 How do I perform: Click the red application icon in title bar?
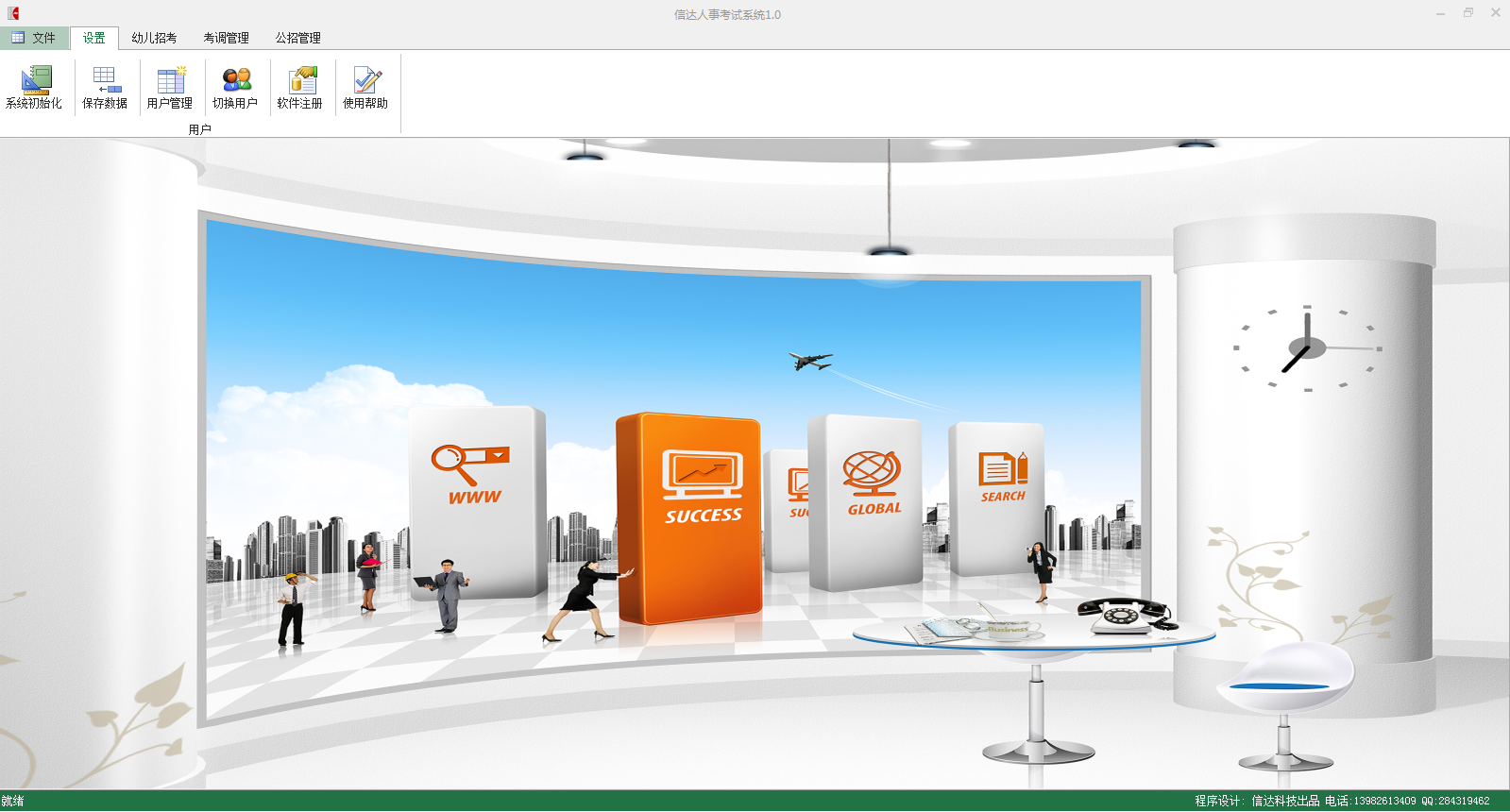13,13
